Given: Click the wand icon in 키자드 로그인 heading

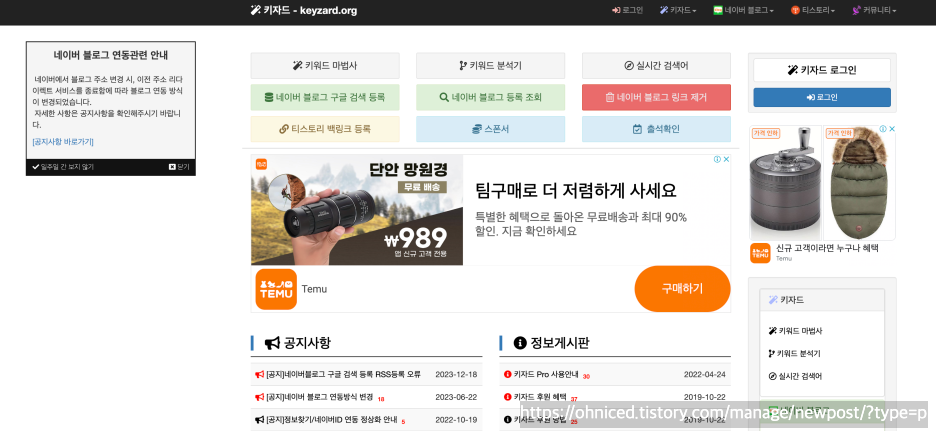Looking at the screenshot, I should click(x=793, y=70).
